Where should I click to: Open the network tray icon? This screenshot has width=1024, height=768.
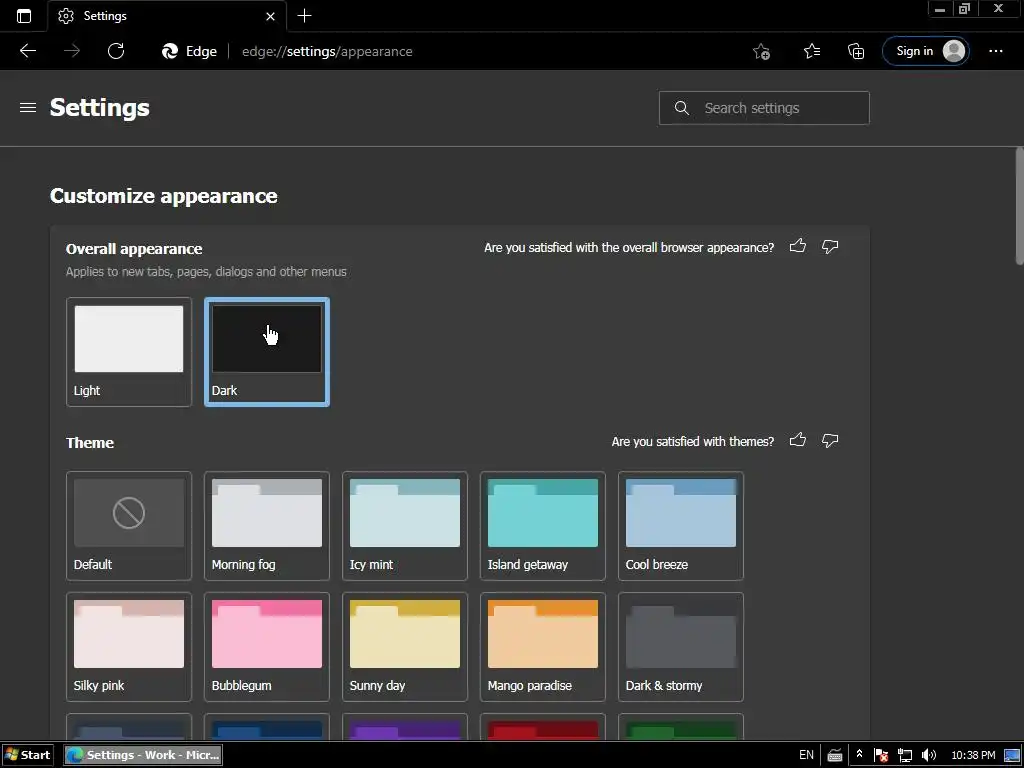tap(904, 756)
